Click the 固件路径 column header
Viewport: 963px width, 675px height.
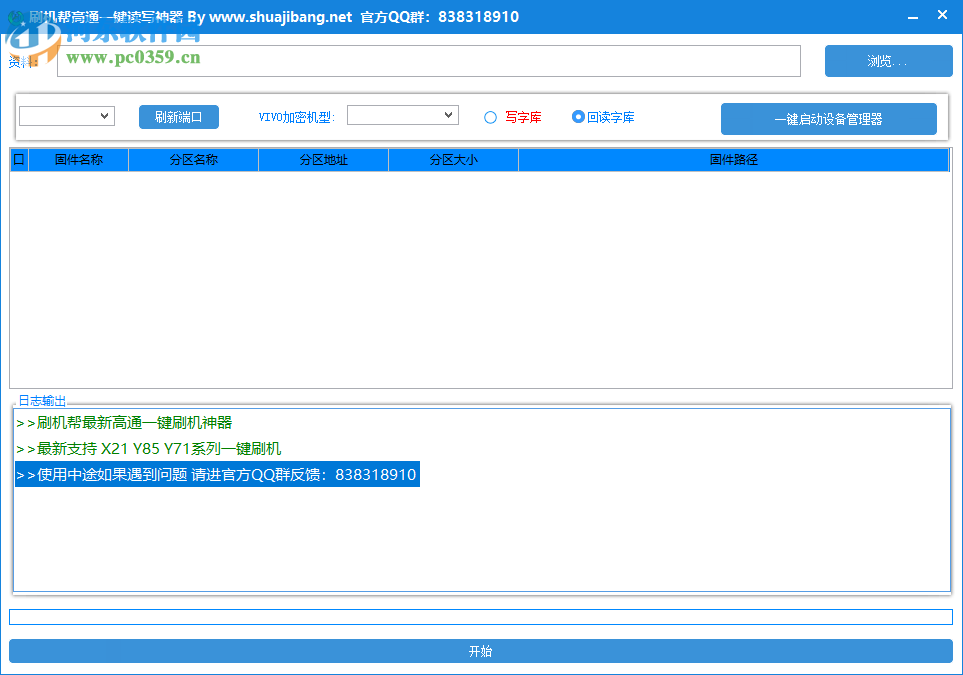click(734, 160)
